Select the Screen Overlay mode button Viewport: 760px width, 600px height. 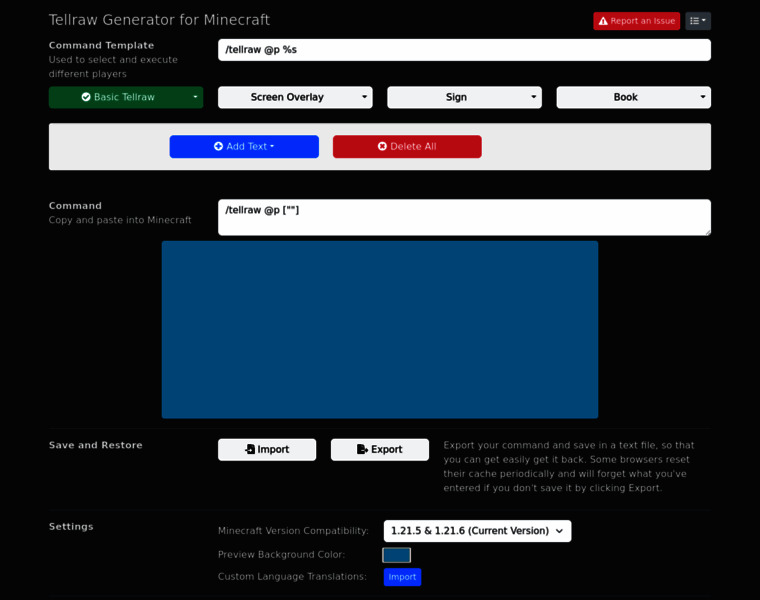[287, 97]
